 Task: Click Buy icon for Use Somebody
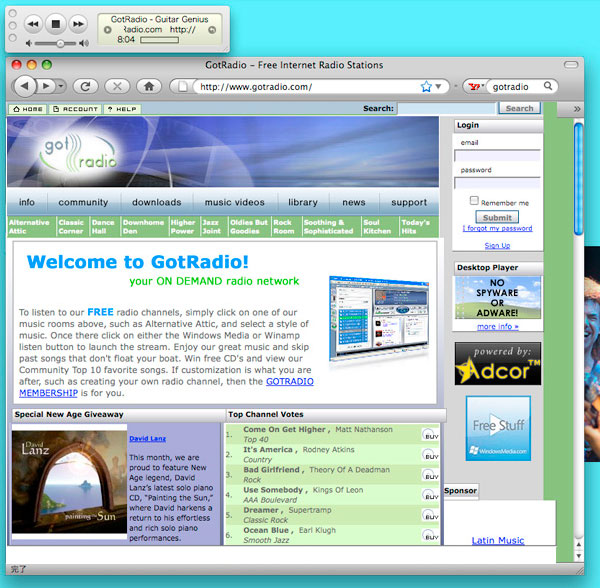[430, 495]
